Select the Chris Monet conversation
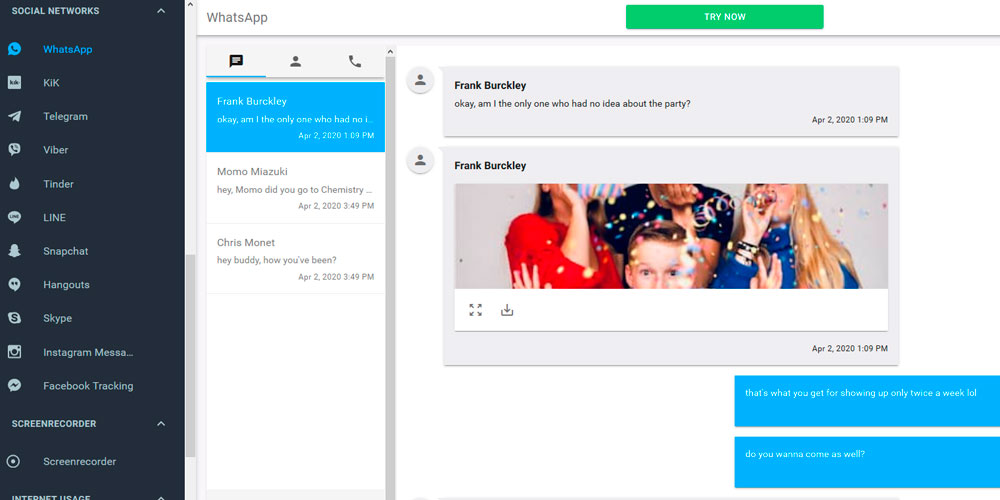 point(295,259)
